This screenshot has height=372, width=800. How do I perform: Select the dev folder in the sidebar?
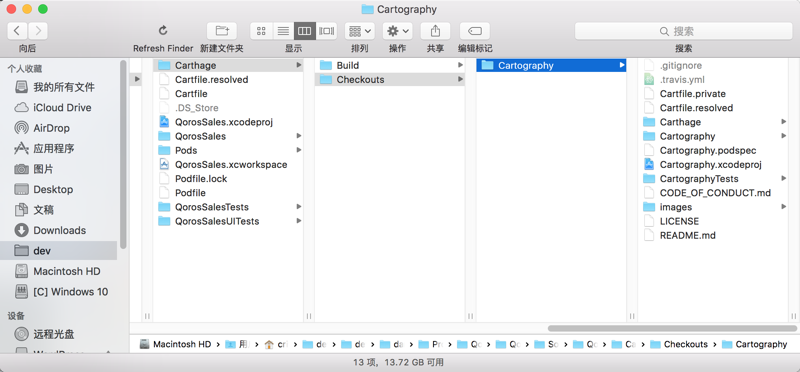coord(59,251)
